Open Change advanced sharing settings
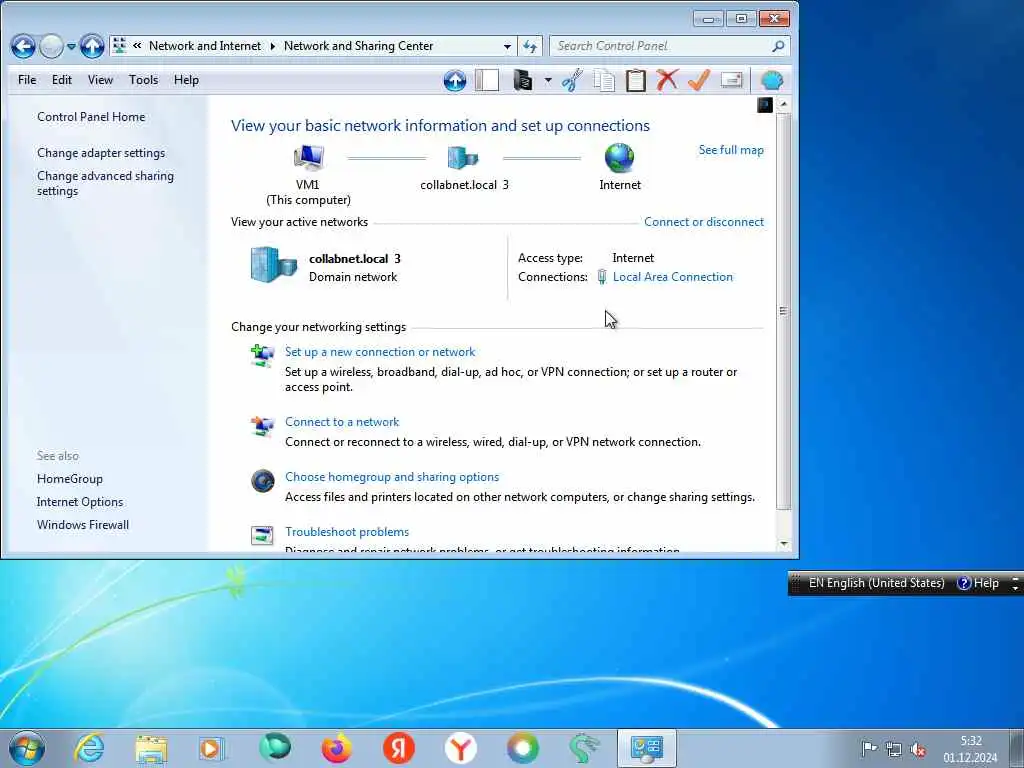This screenshot has width=1024, height=768. click(105, 184)
